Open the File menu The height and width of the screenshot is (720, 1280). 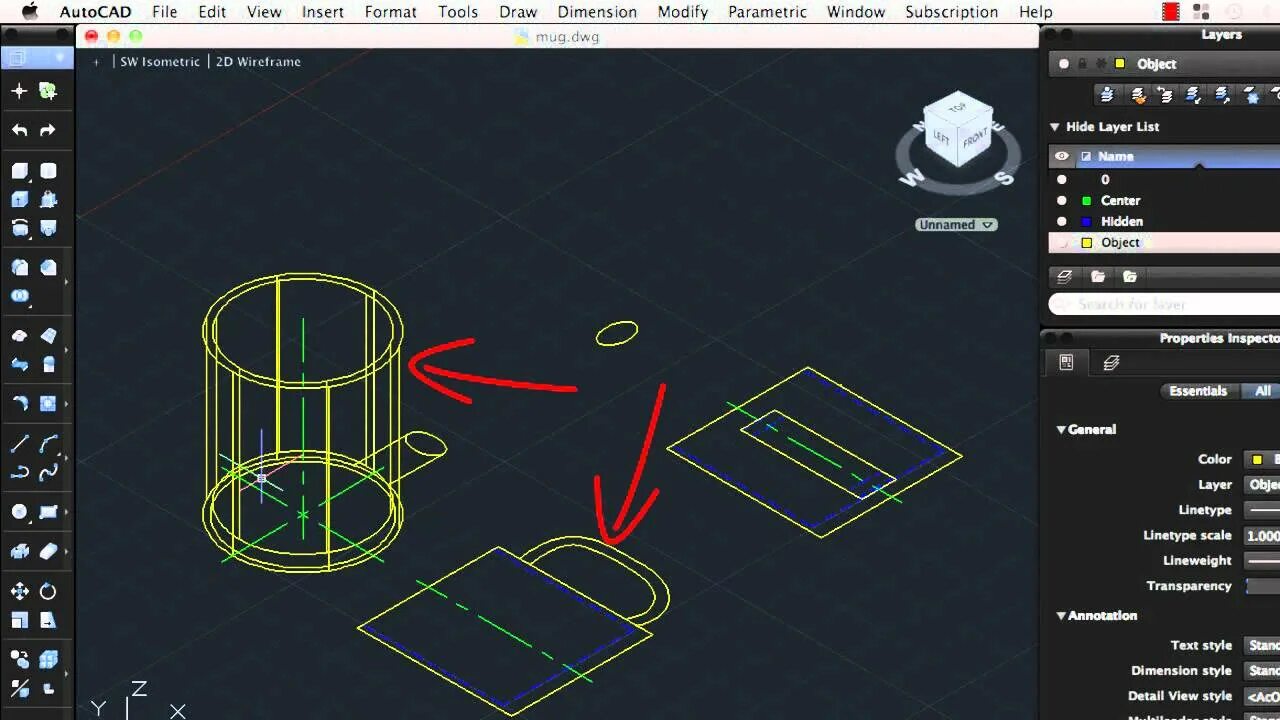click(x=164, y=12)
